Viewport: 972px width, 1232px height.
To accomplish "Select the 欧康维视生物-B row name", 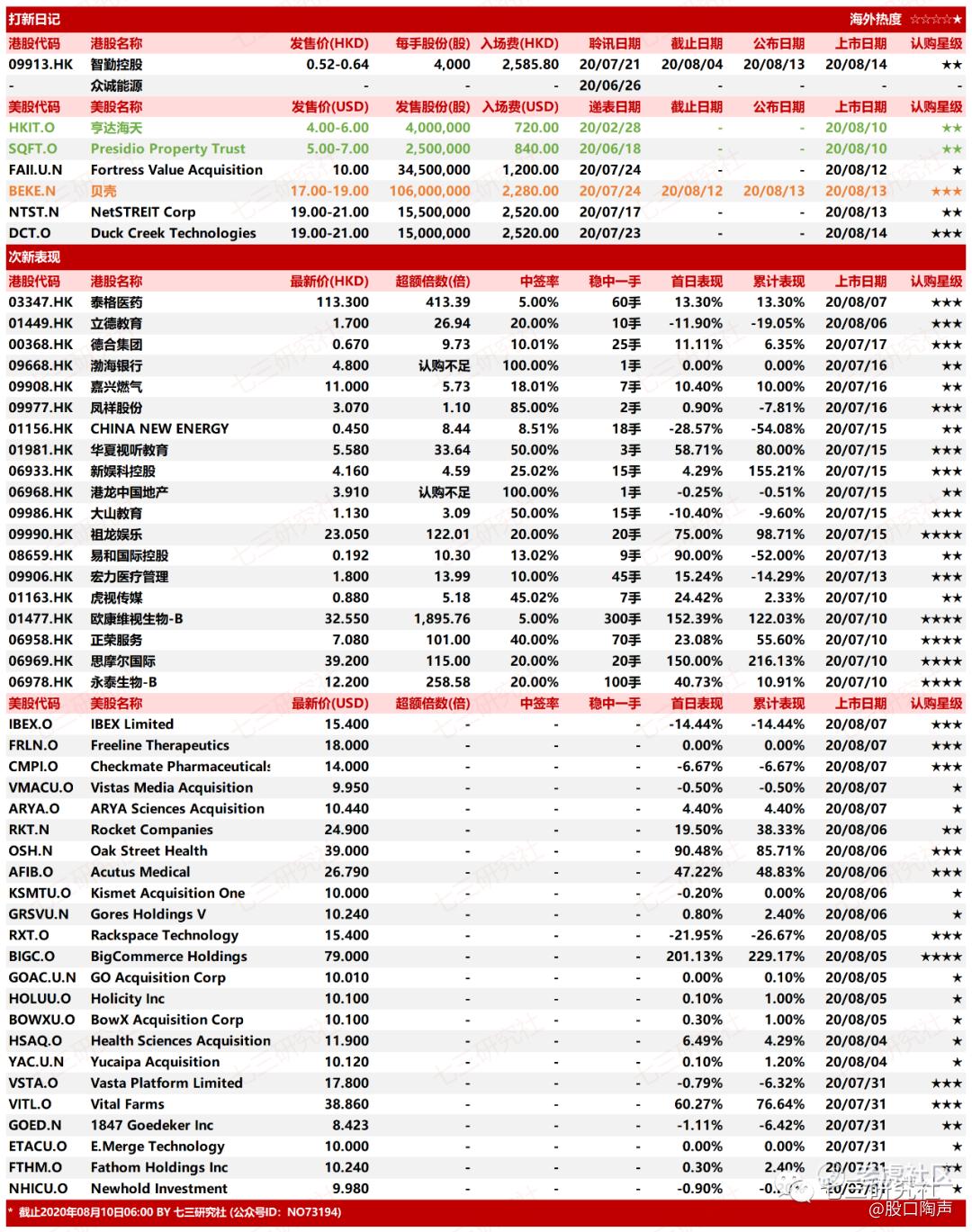I will click(x=137, y=619).
